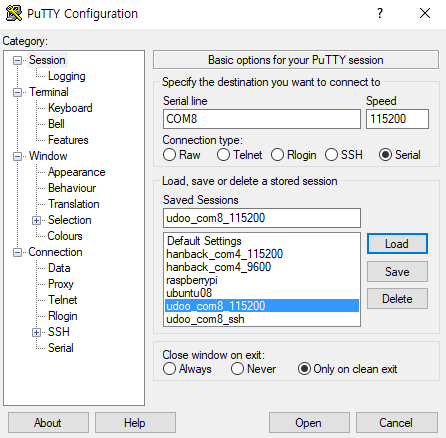Open the Logging category

point(67,76)
